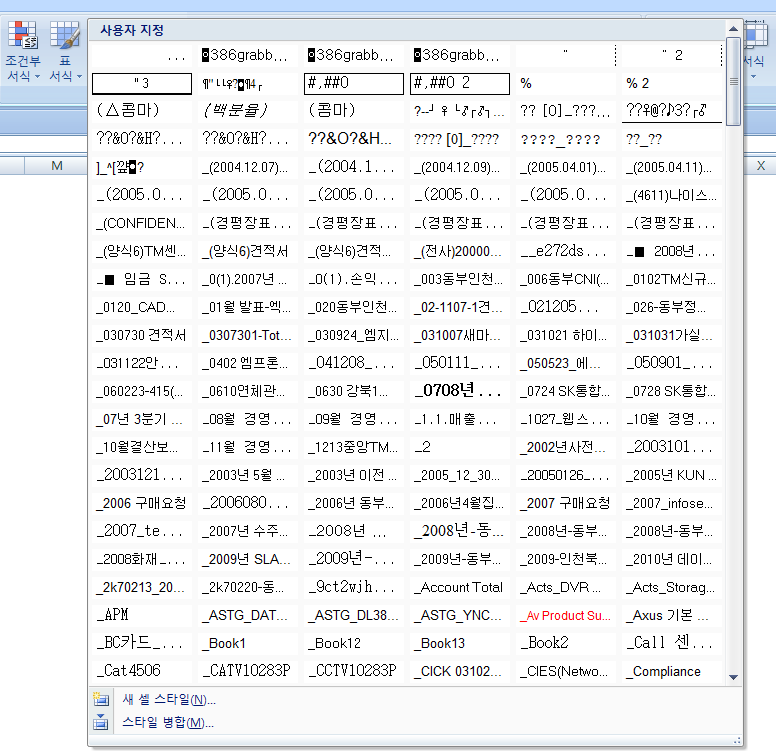The height and width of the screenshot is (755, 776).
Task: Select the red '_Av Product Su...' style
Action: (x=566, y=615)
